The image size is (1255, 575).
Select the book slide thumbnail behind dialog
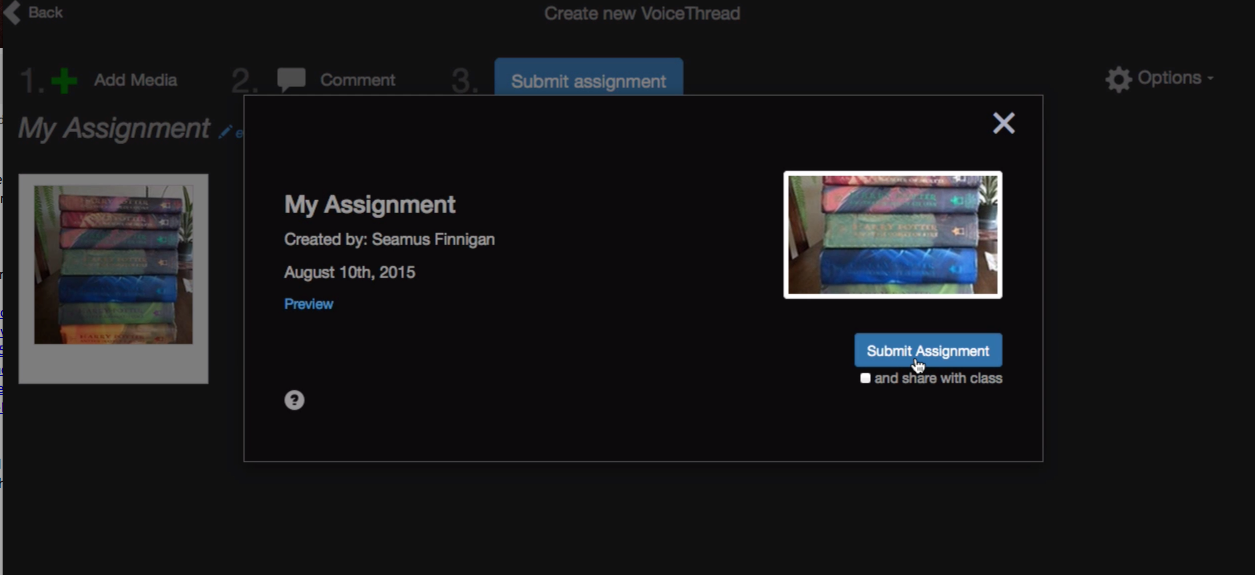(x=113, y=266)
